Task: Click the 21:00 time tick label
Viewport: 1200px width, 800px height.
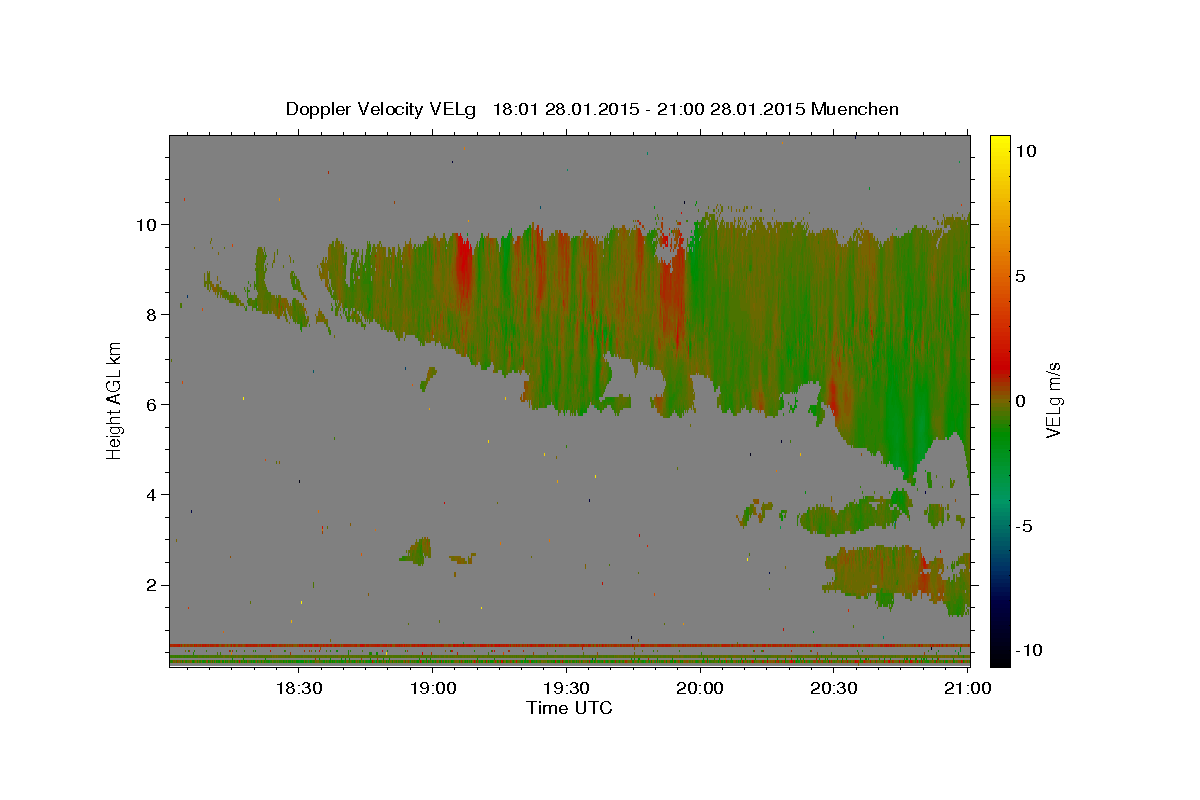Action: pos(968,689)
